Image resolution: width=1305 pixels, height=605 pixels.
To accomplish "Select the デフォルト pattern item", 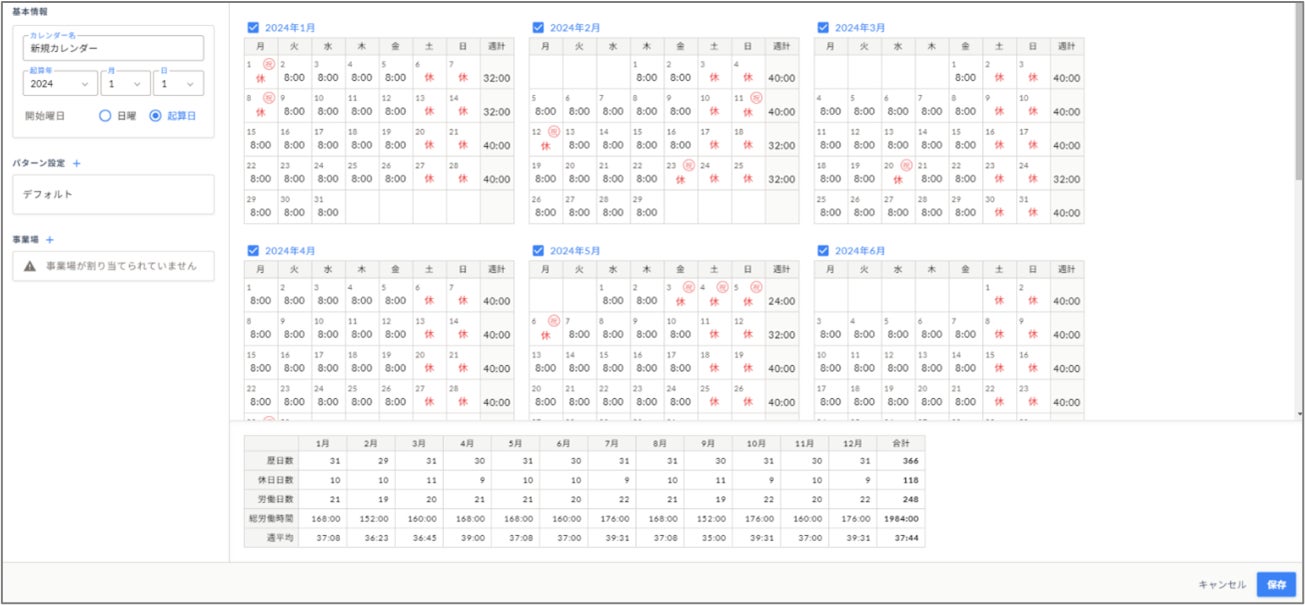I will pos(113,195).
